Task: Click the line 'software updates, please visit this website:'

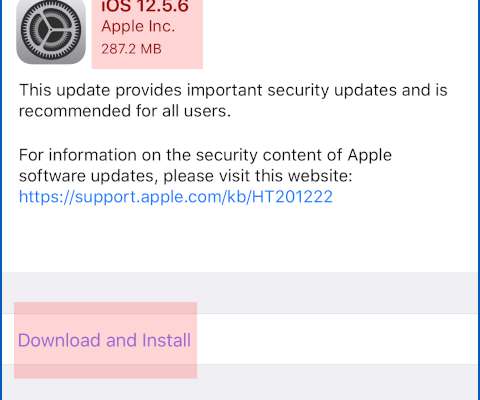Action: pos(185,176)
